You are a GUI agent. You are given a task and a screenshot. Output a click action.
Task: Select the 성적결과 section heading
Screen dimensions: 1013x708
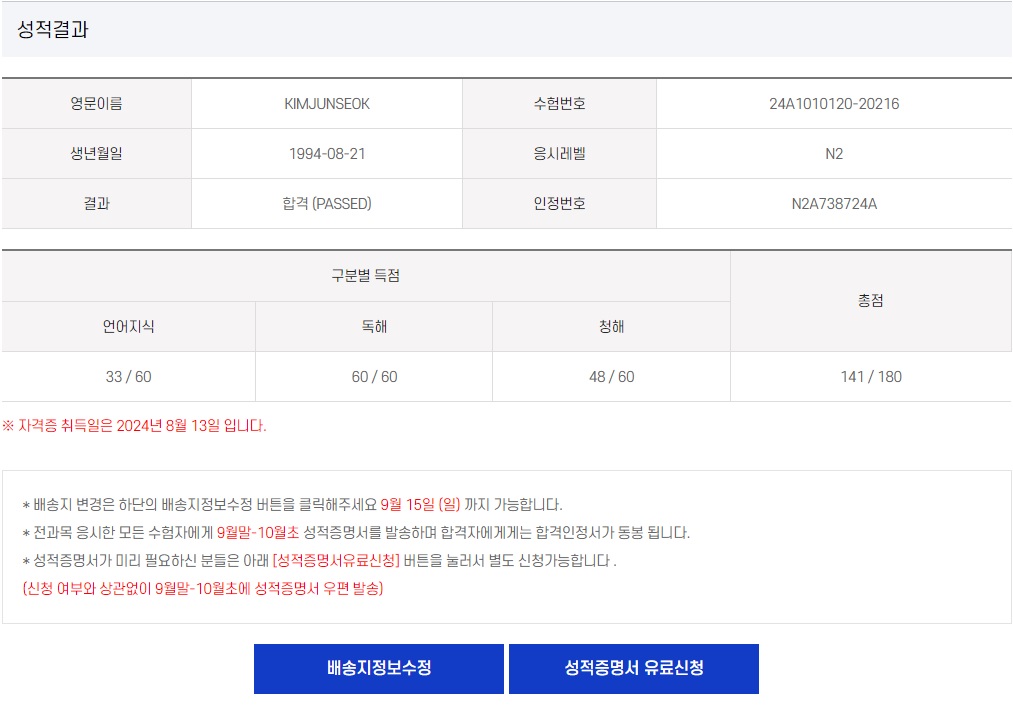pos(53,30)
